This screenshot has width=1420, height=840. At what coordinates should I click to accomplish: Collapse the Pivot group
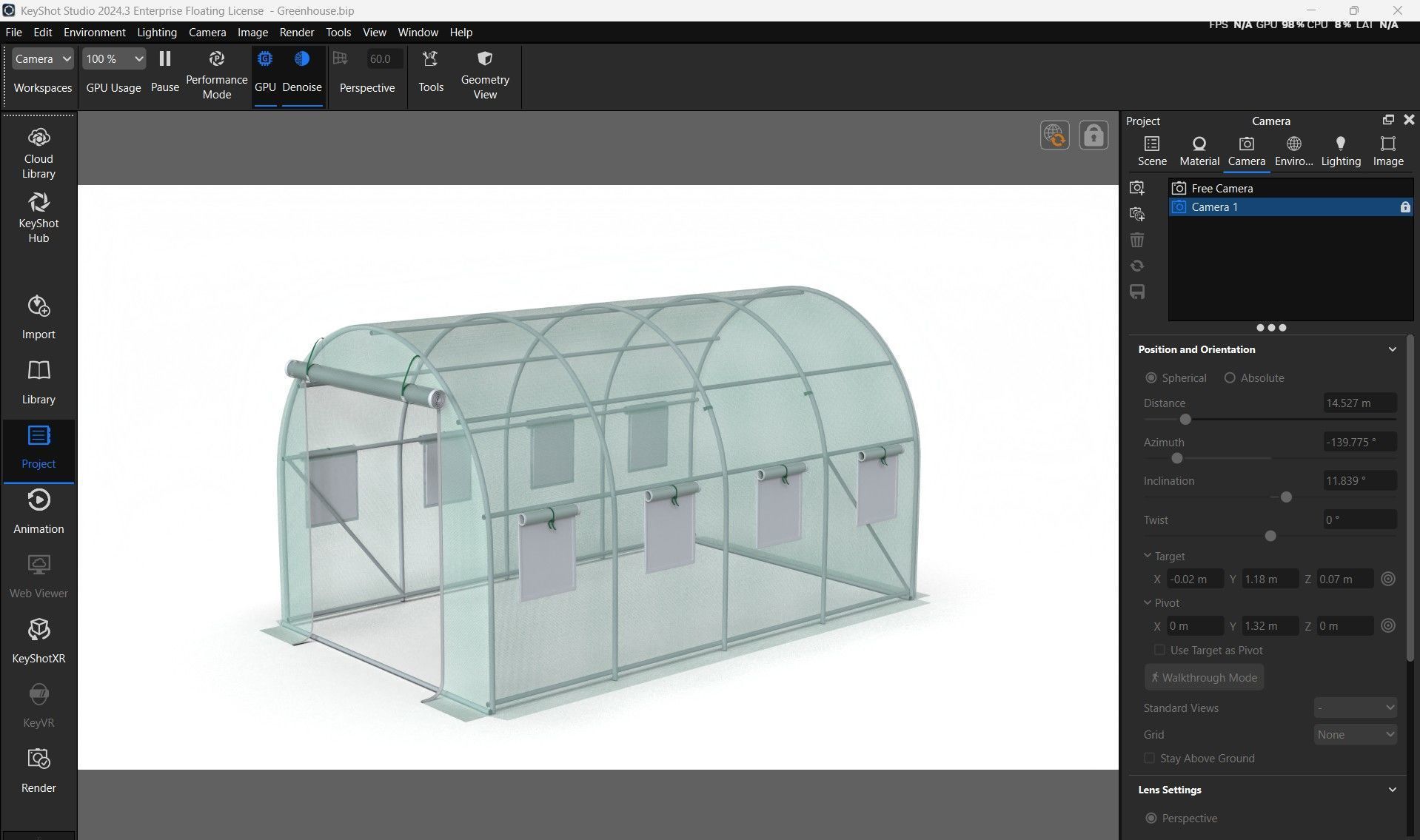point(1148,602)
